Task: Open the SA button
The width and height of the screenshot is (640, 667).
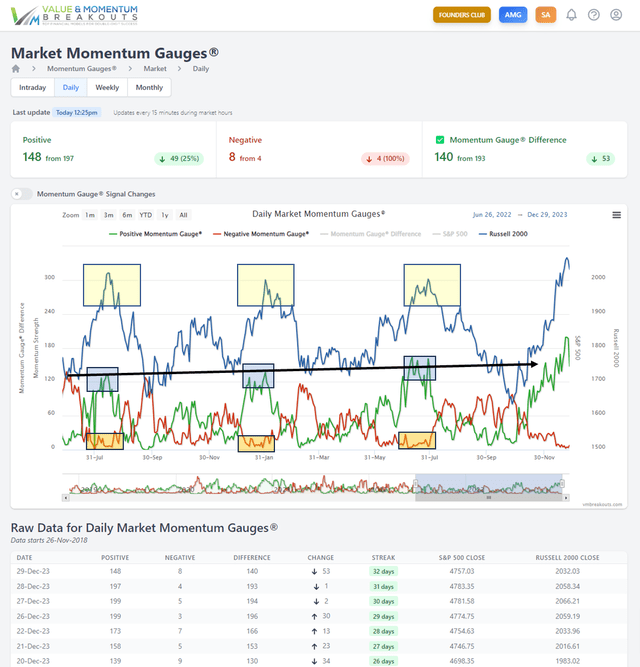Action: point(546,15)
